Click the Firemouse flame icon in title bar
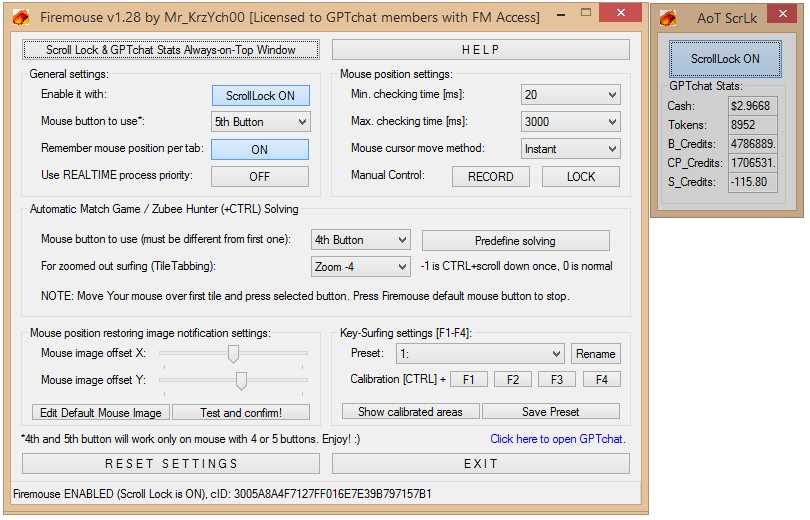The image size is (810, 520). point(21,18)
